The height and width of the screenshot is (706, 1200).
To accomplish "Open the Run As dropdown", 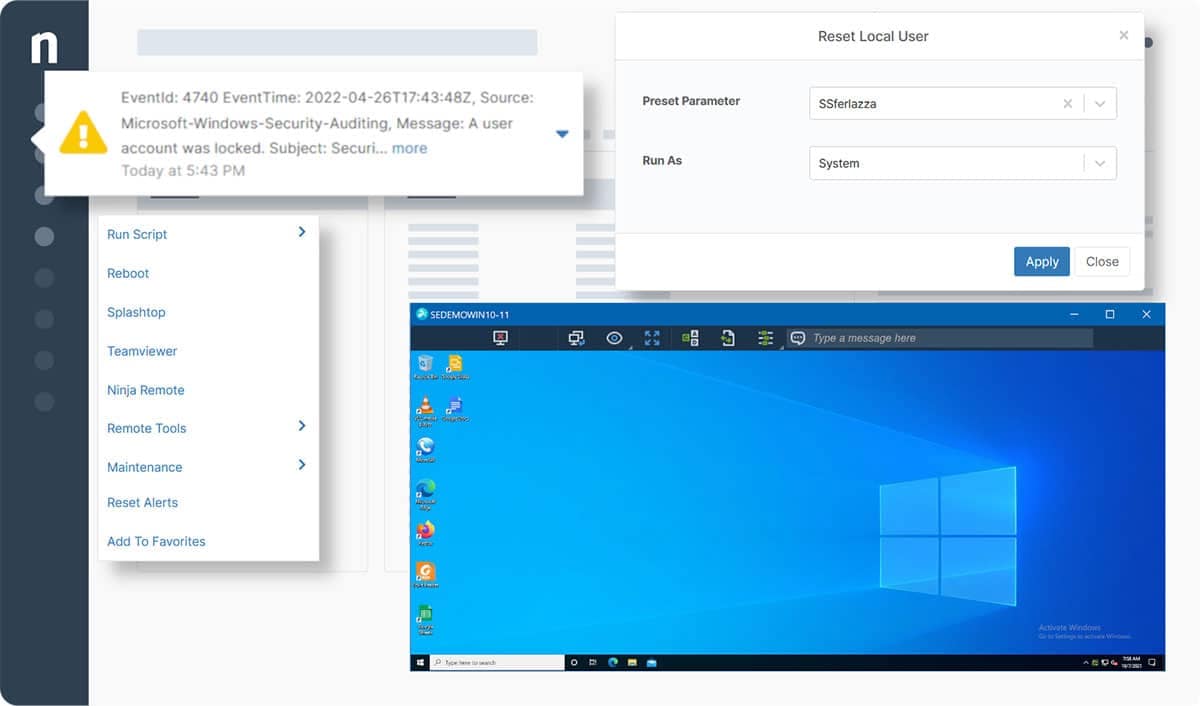I will click(1098, 162).
